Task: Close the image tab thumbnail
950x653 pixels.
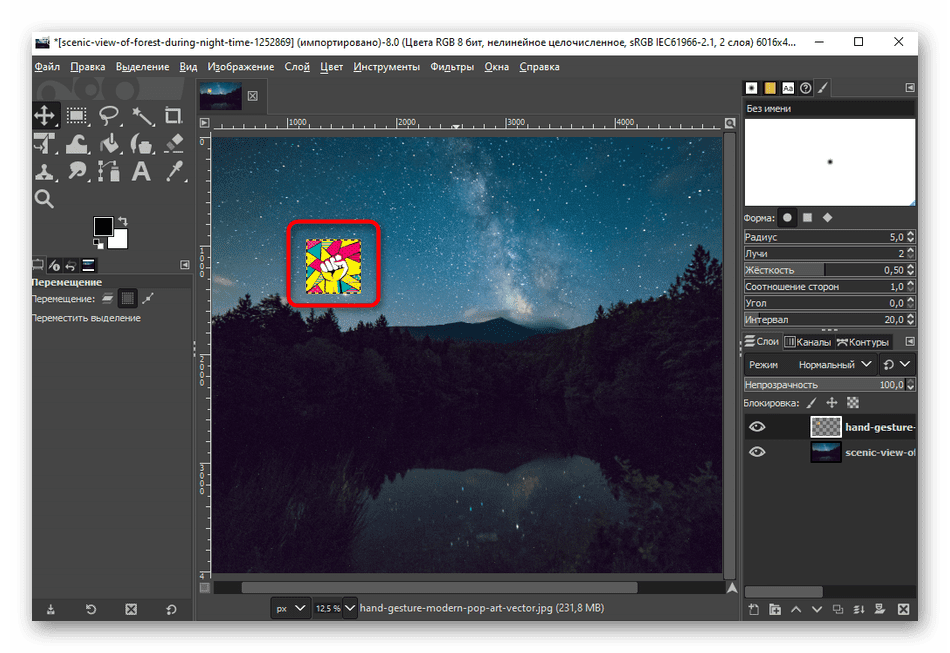Action: click(253, 96)
